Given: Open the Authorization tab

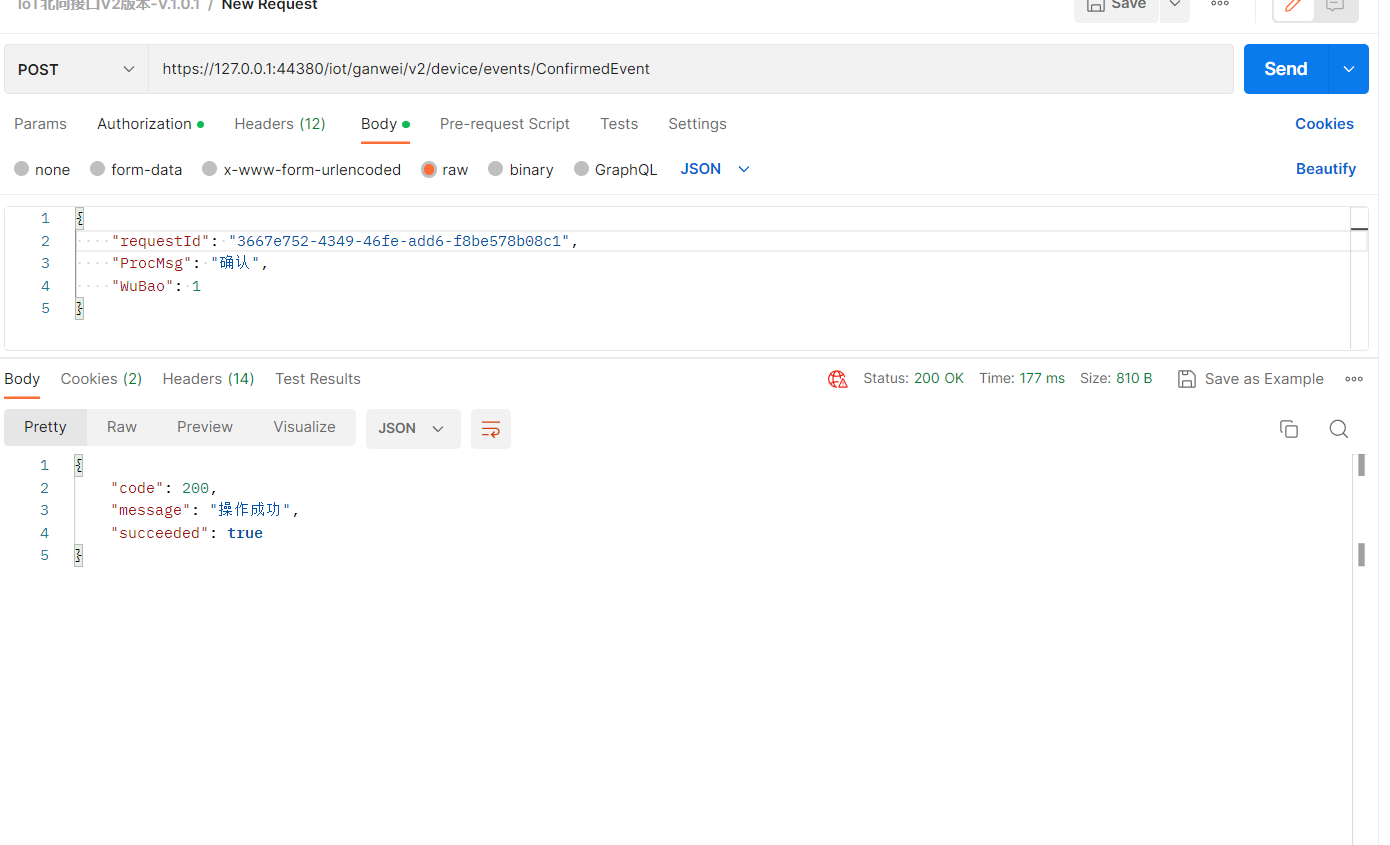Looking at the screenshot, I should click(150, 124).
